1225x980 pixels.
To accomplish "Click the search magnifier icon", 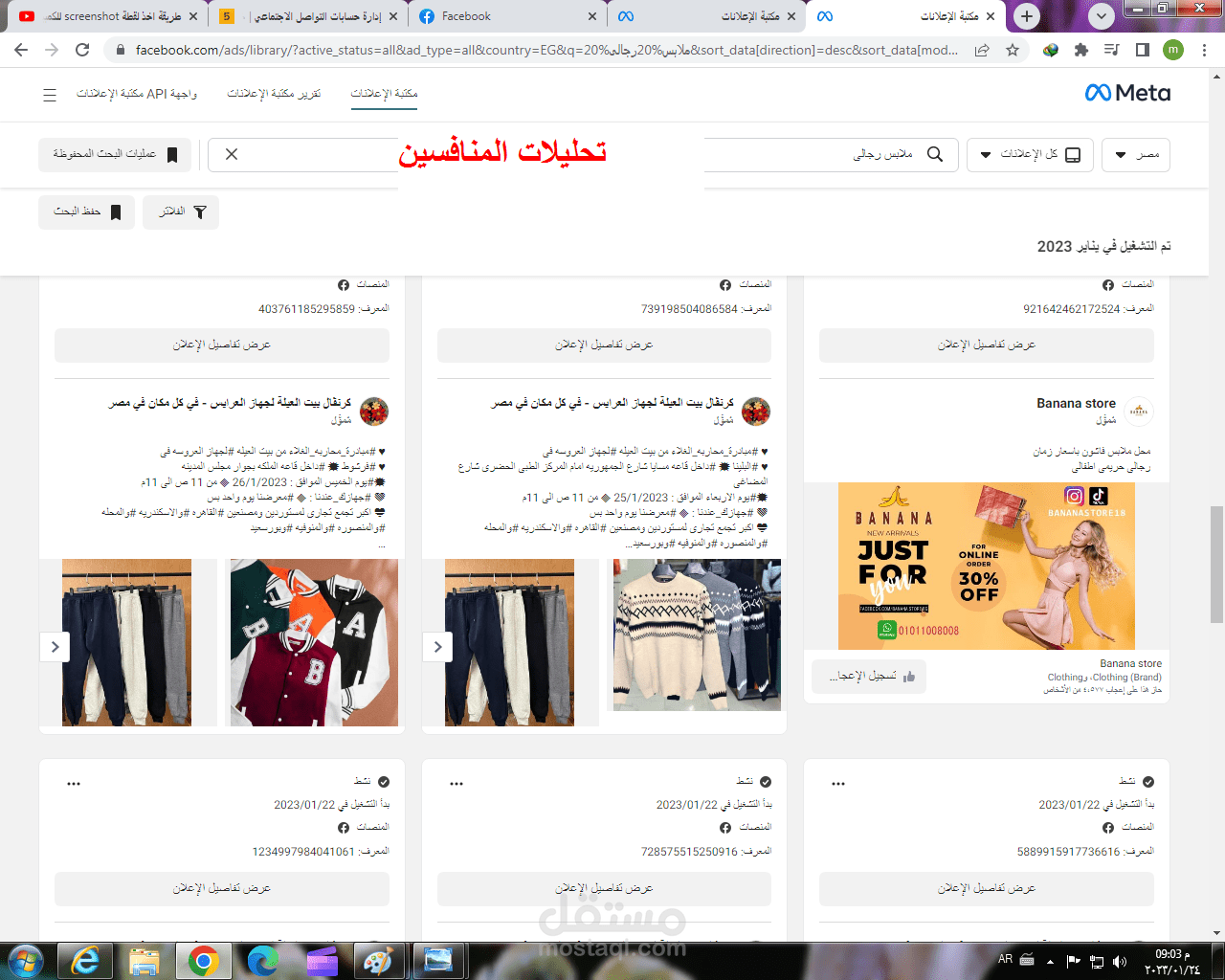I will pyautogui.click(x=935, y=154).
